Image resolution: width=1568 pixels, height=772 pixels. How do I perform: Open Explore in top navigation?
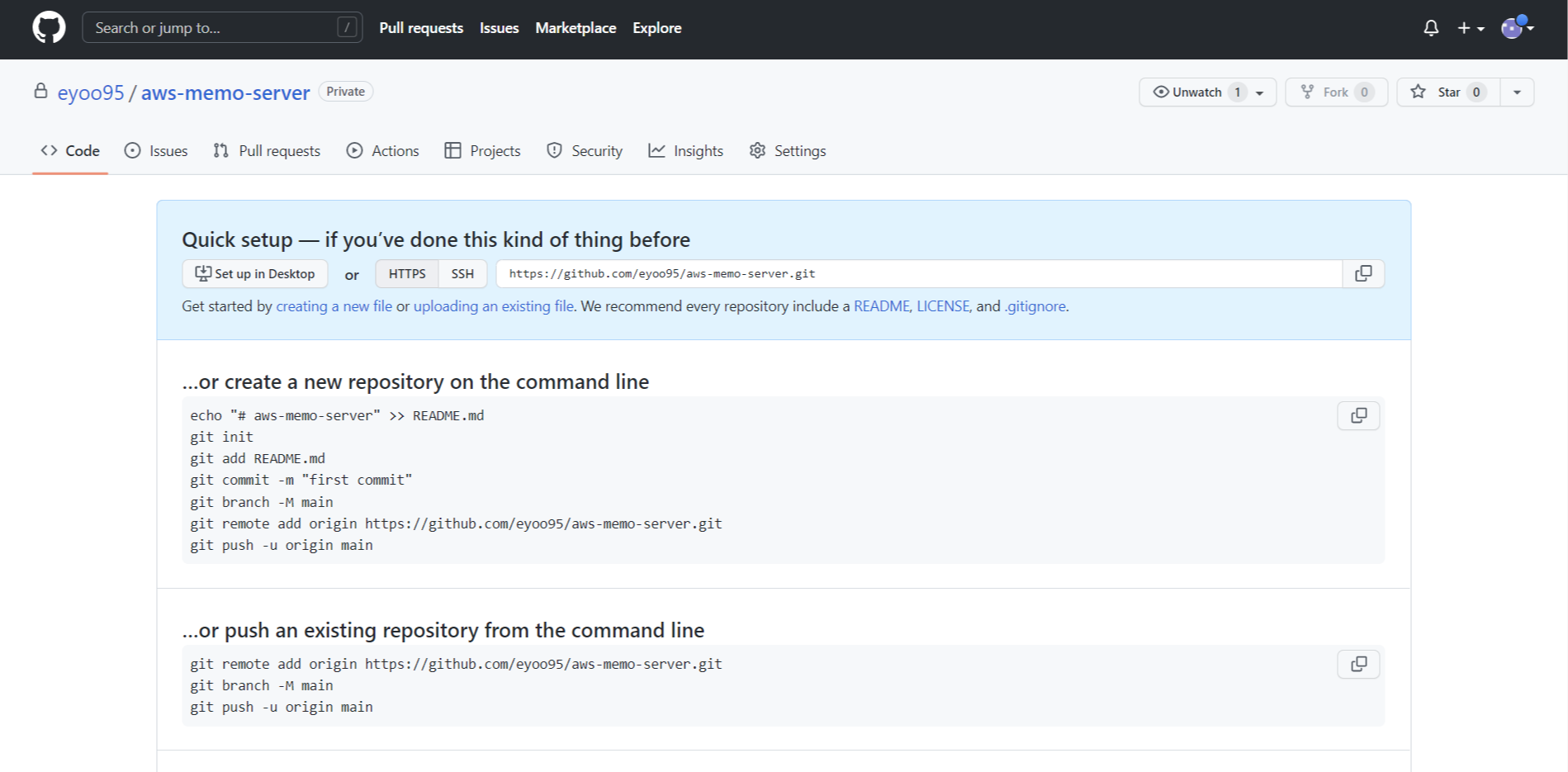(656, 28)
